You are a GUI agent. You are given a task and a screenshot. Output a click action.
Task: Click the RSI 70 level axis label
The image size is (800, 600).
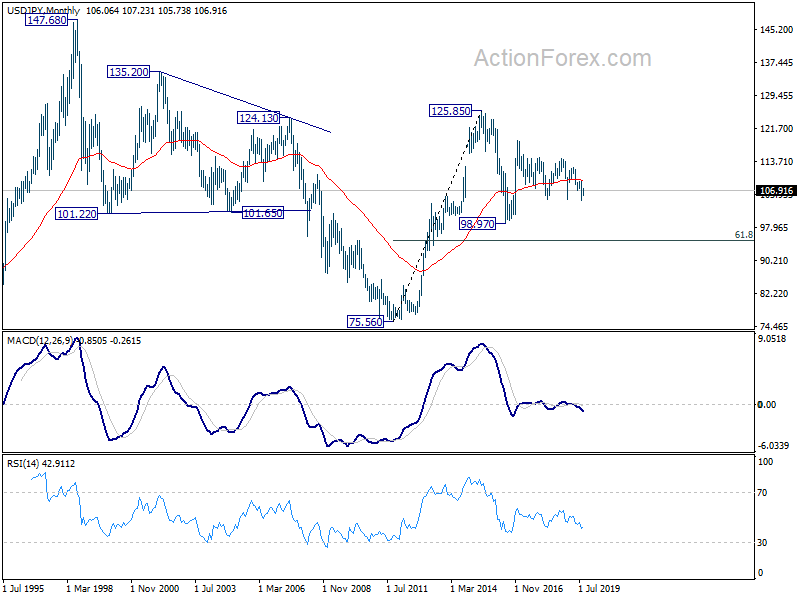pos(762,492)
